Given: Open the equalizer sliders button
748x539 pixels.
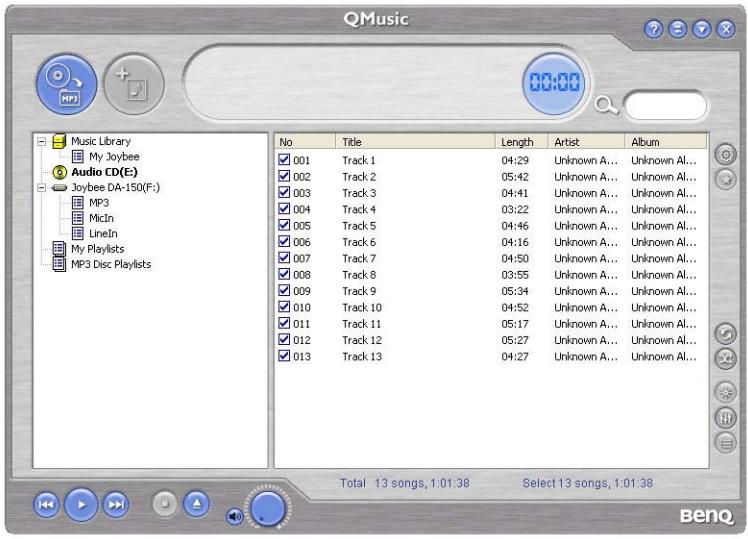Looking at the screenshot, I should [726, 418].
